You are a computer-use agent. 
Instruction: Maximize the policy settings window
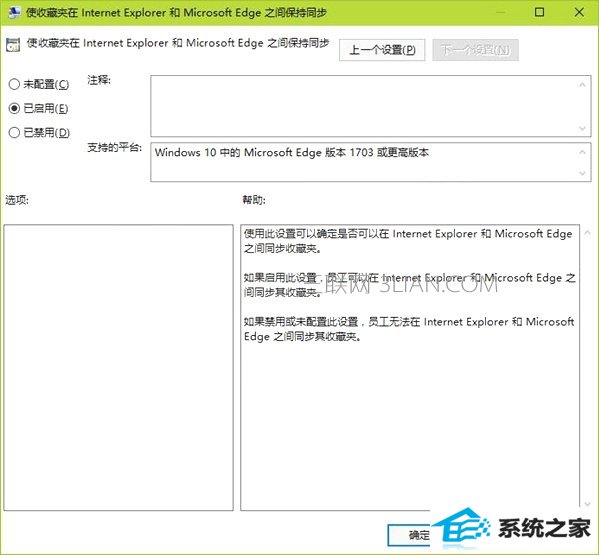coord(539,12)
